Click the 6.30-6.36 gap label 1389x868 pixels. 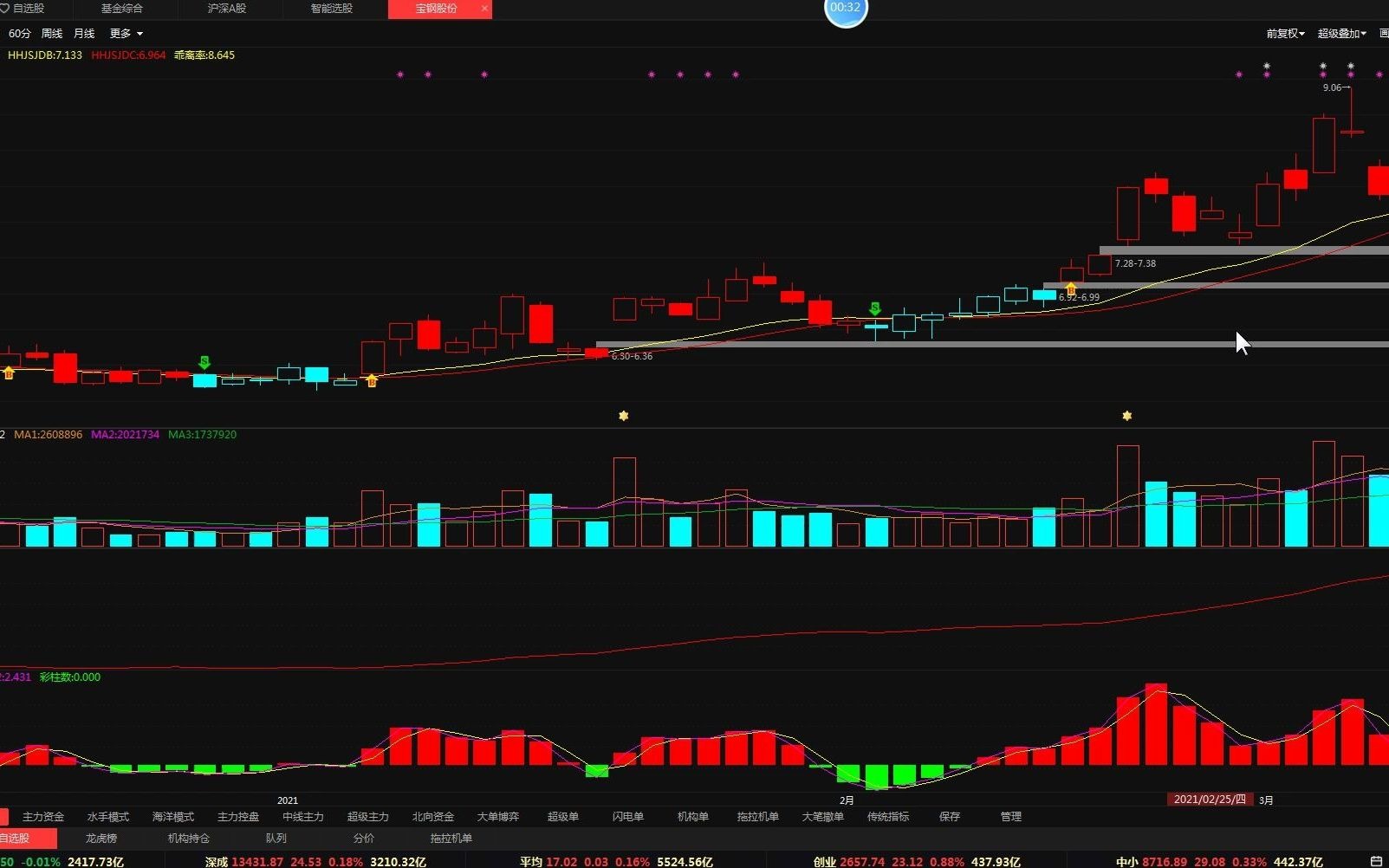[x=632, y=356]
